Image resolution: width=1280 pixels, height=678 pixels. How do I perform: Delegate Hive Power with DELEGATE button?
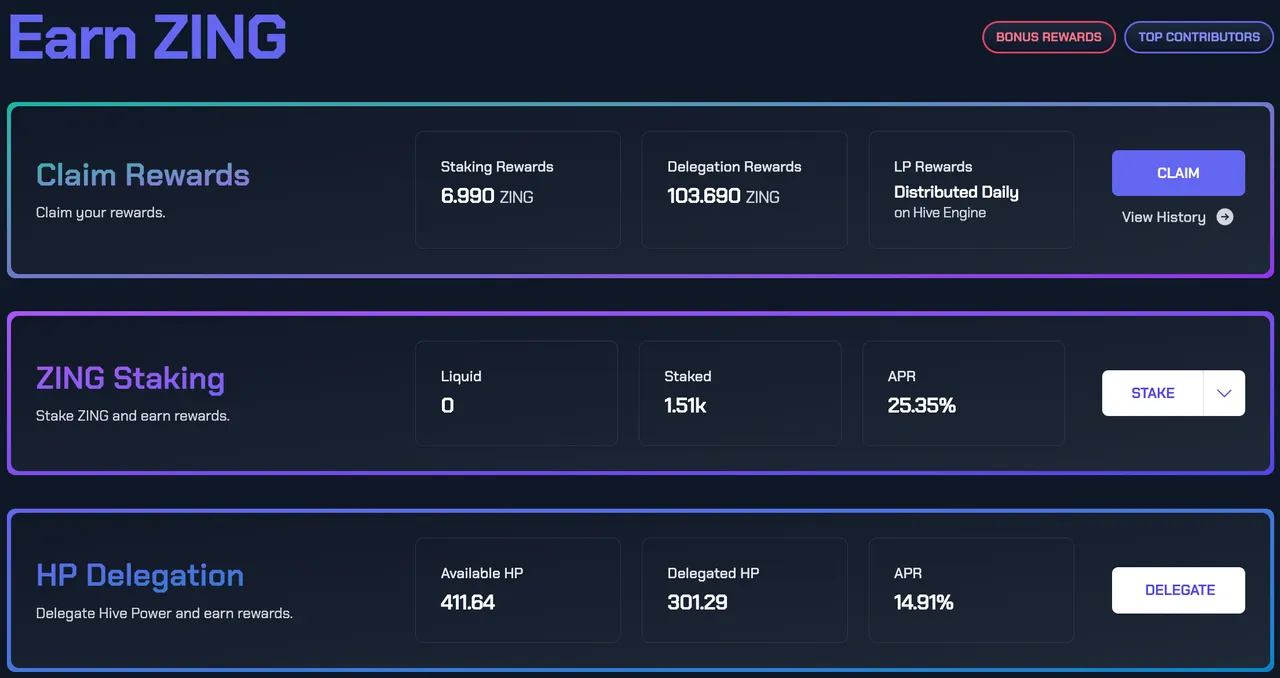tap(1178, 590)
